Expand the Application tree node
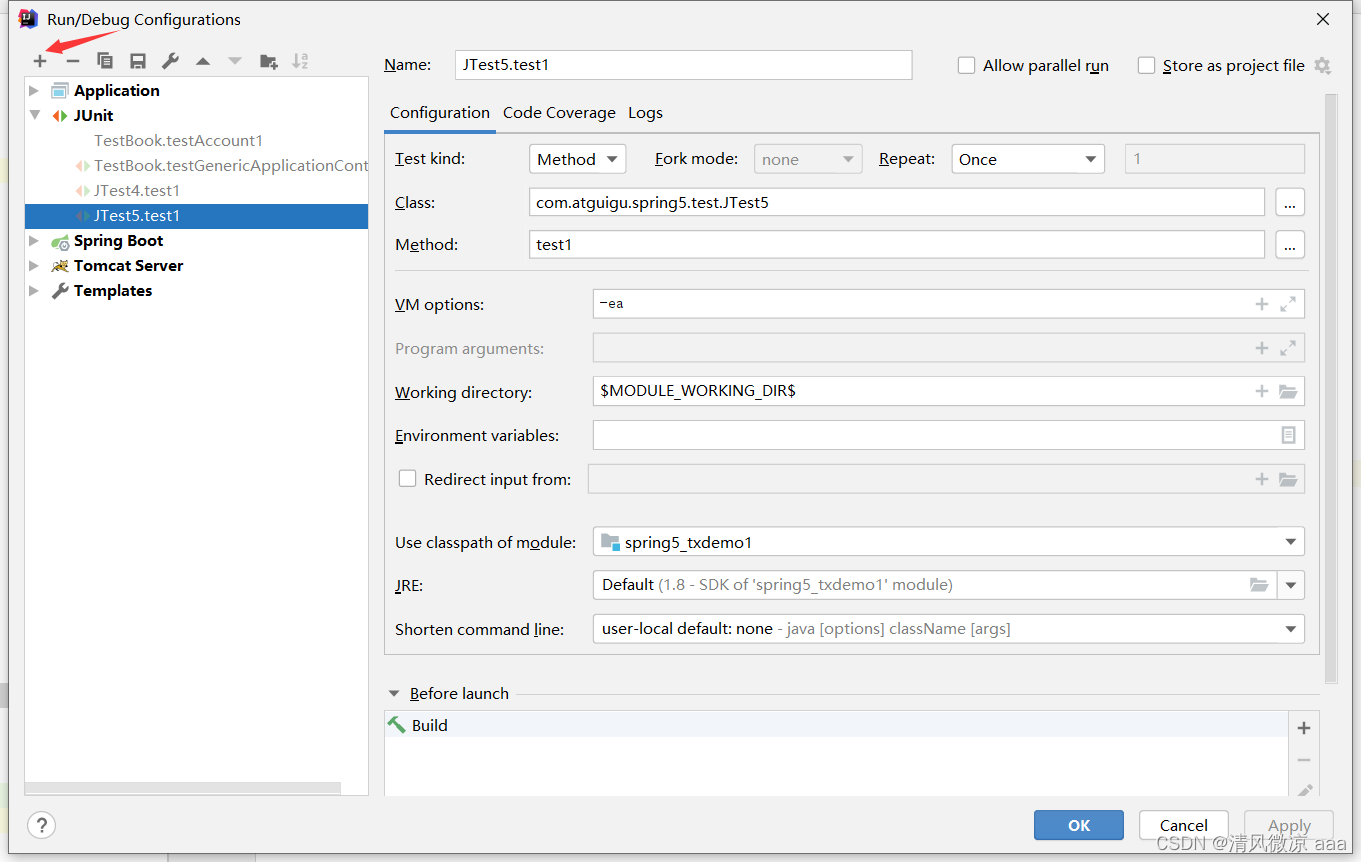This screenshot has width=1361, height=862. 35,90
